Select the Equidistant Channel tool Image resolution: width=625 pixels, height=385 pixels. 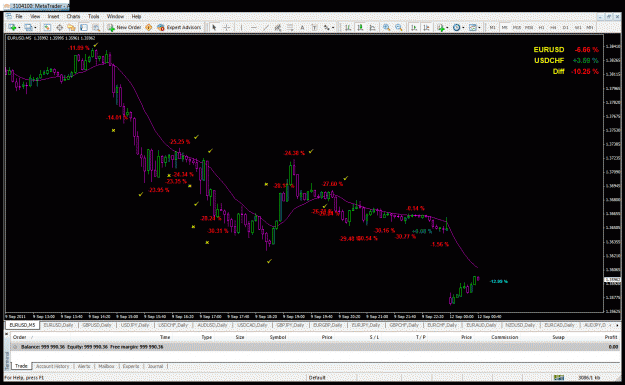coord(278,28)
